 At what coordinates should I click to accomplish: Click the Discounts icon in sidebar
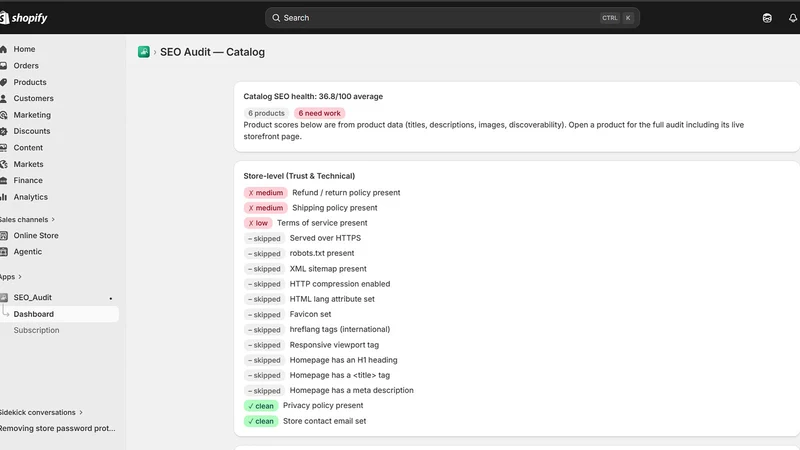point(4,131)
